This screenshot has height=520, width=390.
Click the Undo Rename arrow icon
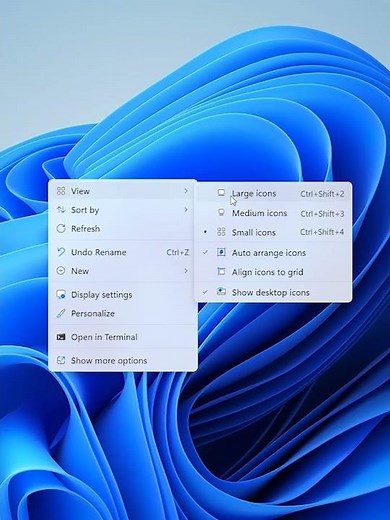tap(61, 252)
